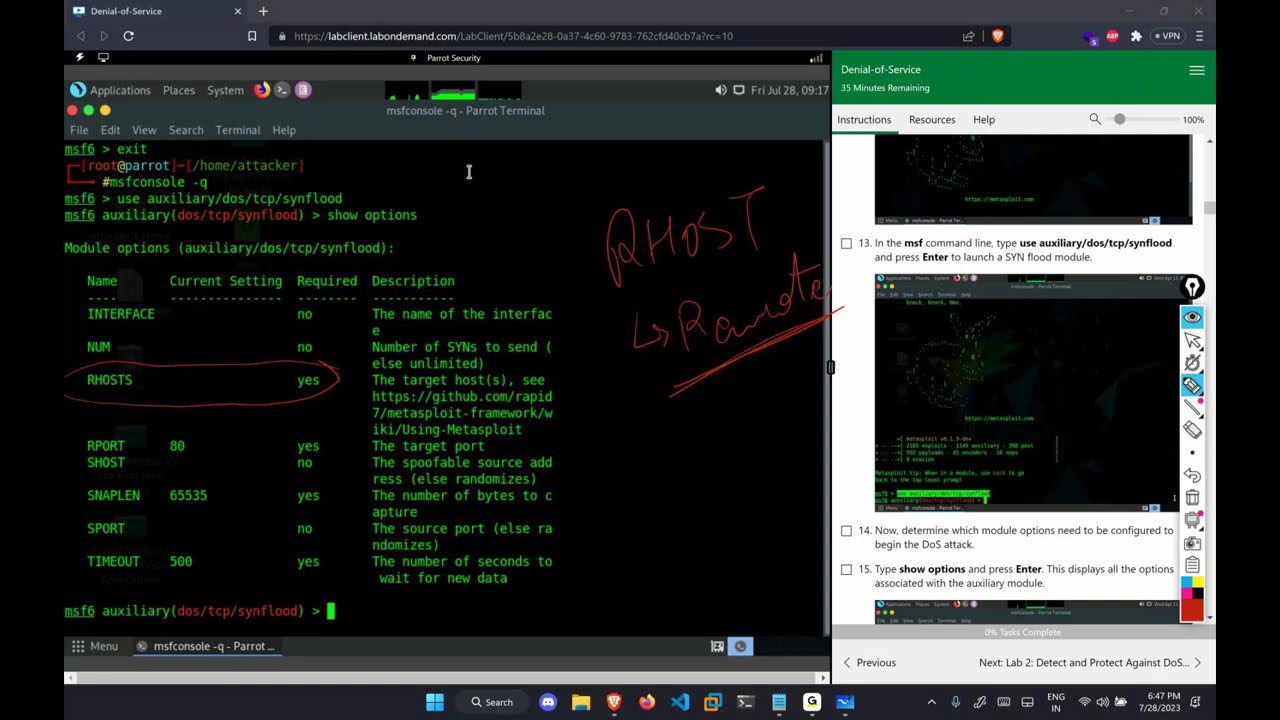Click the pen nib icon above annotation toolbar
The width and height of the screenshot is (1280, 720).
pyautogui.click(x=1192, y=288)
